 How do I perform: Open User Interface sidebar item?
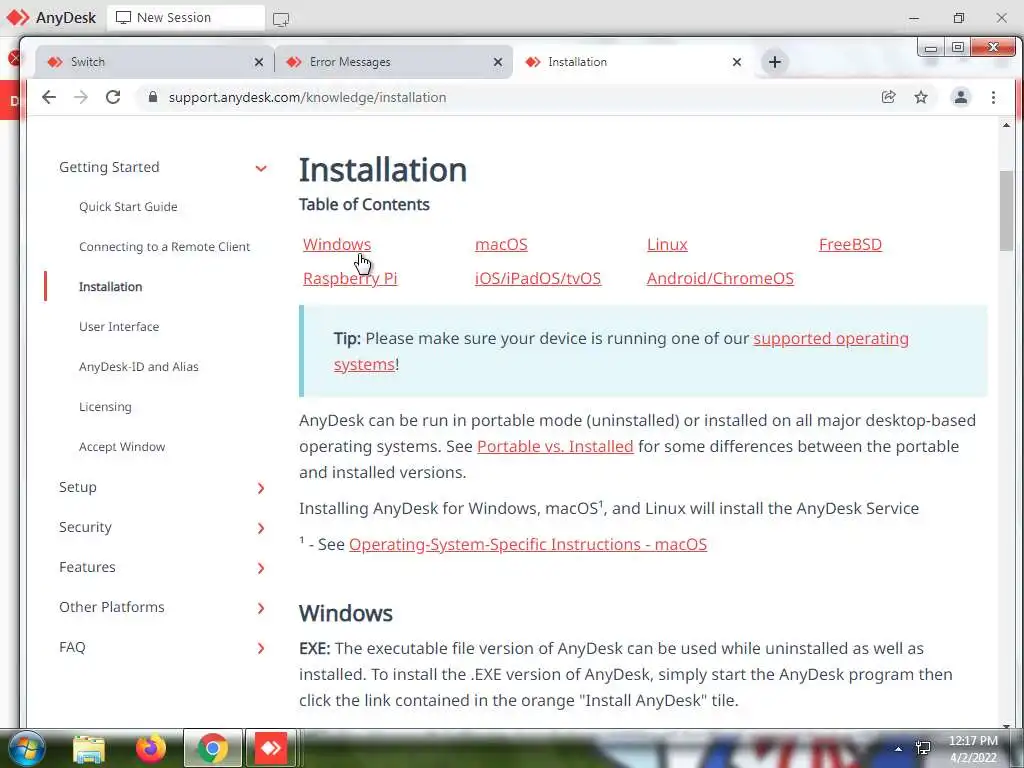(119, 327)
